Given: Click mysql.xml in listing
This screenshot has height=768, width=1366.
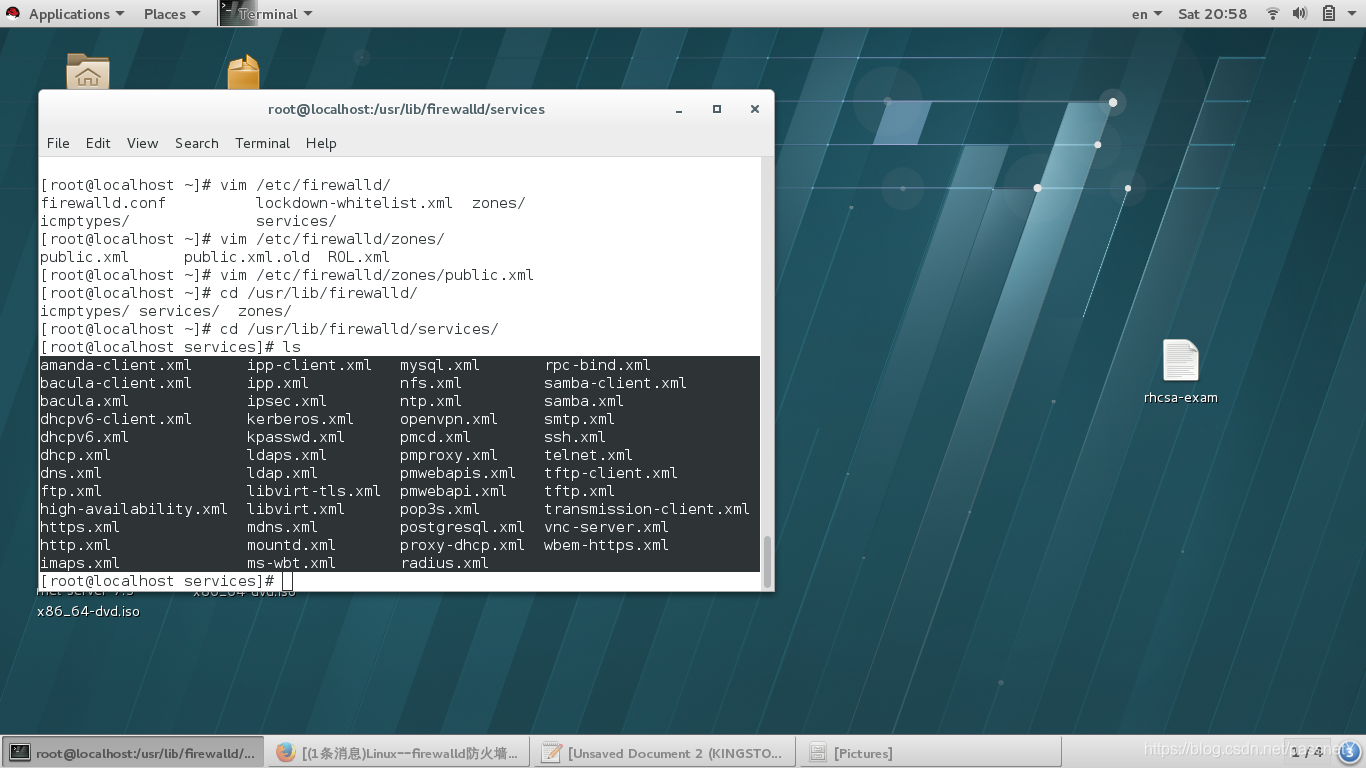Looking at the screenshot, I should 440,365.
